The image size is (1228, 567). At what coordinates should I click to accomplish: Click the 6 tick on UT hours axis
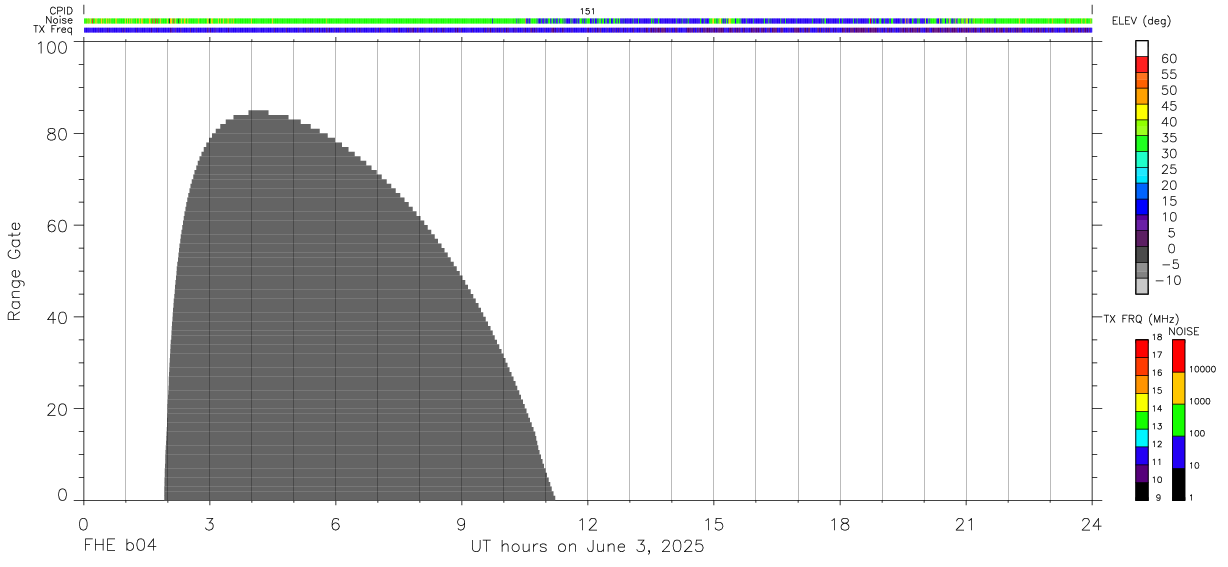(335, 523)
